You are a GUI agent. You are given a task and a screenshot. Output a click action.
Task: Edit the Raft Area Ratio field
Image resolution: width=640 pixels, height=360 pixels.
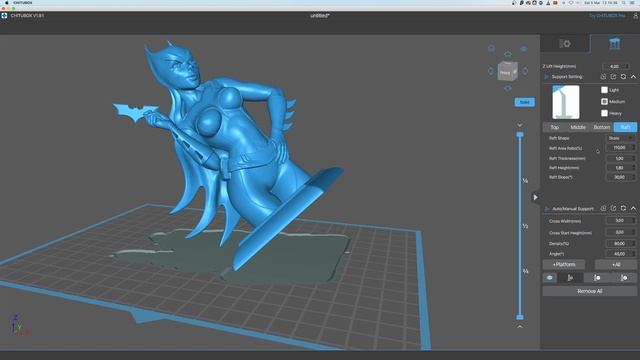[x=620, y=148]
